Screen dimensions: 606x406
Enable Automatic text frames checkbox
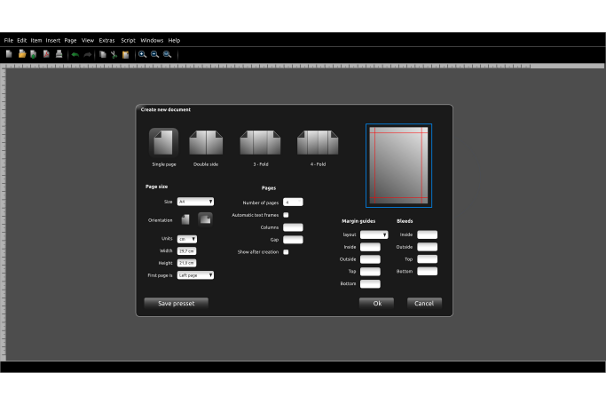pos(286,215)
